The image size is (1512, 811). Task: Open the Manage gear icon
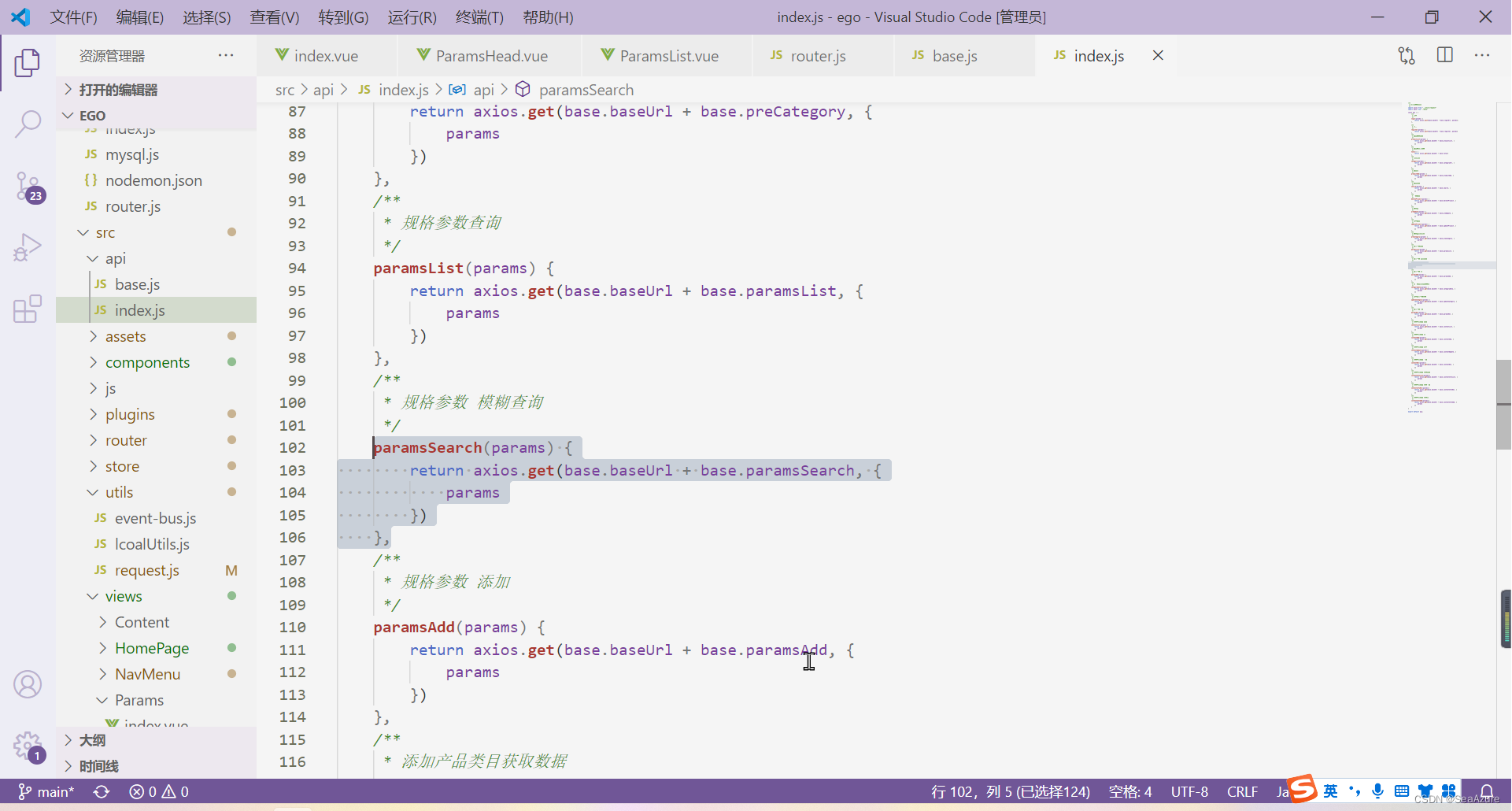click(28, 746)
